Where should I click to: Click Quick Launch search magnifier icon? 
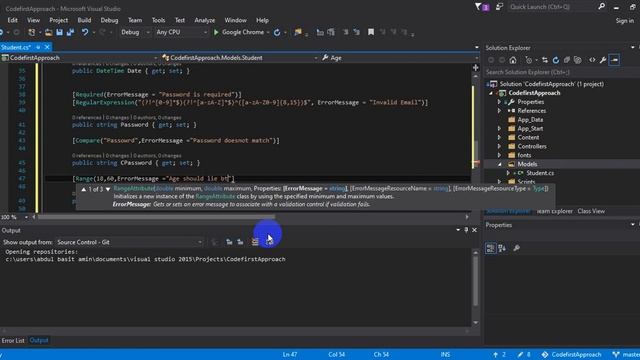tap(601, 6)
